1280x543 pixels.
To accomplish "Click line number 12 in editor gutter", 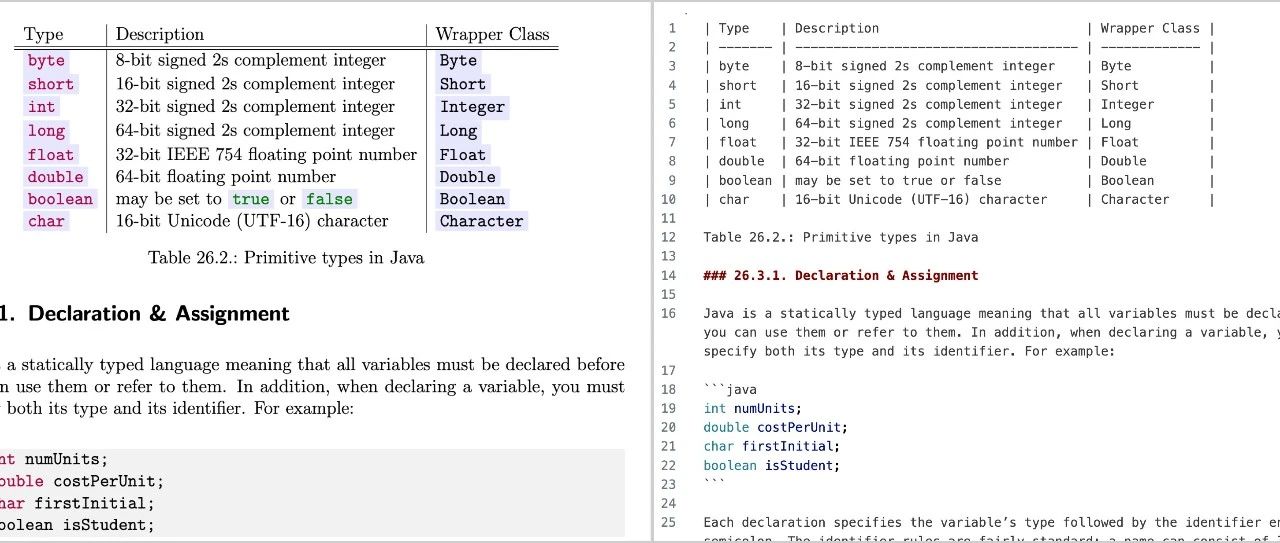I will (x=669, y=237).
